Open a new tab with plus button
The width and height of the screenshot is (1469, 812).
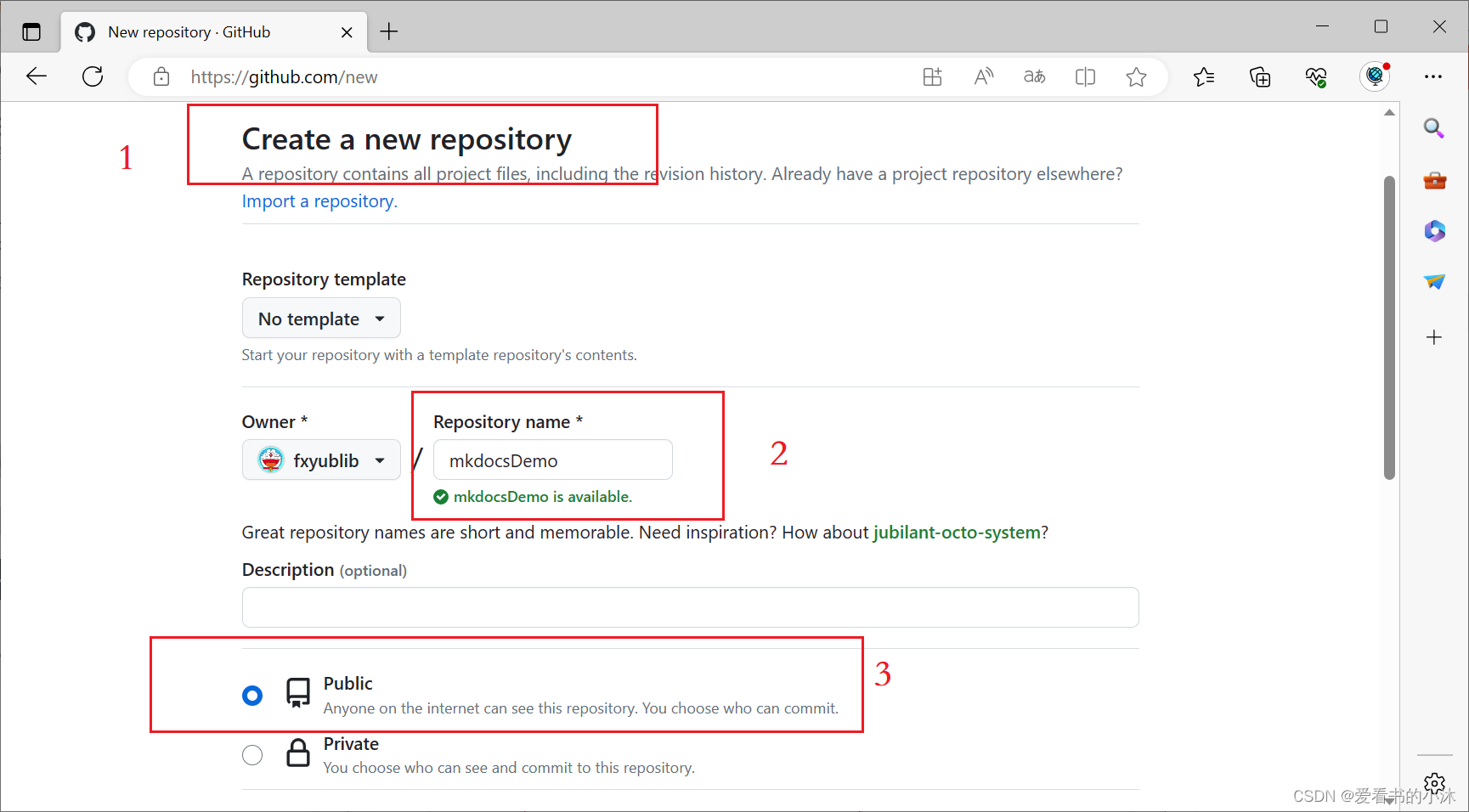click(389, 32)
